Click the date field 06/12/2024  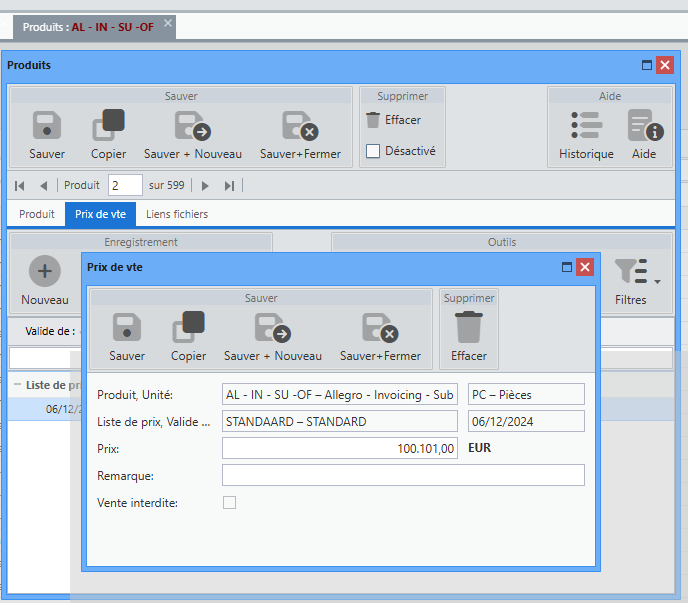[x=526, y=421]
